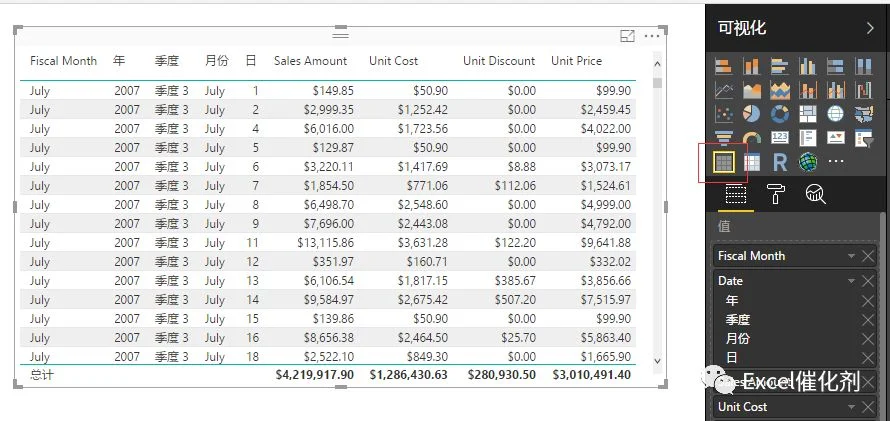Remove 日 level from Date hierarchy
The width and height of the screenshot is (890, 421).
868,358
